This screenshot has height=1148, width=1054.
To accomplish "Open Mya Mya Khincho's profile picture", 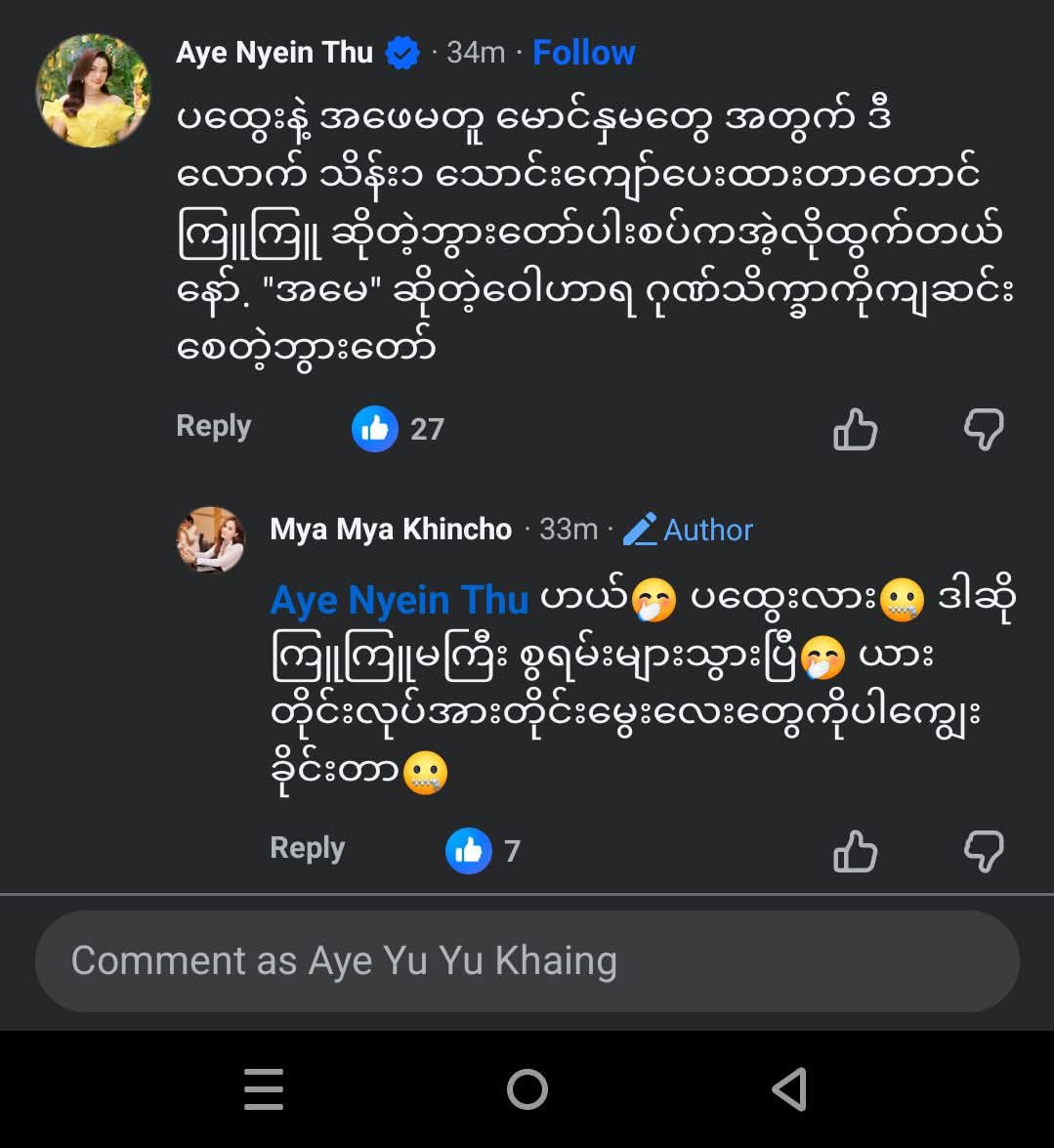I will point(210,539).
